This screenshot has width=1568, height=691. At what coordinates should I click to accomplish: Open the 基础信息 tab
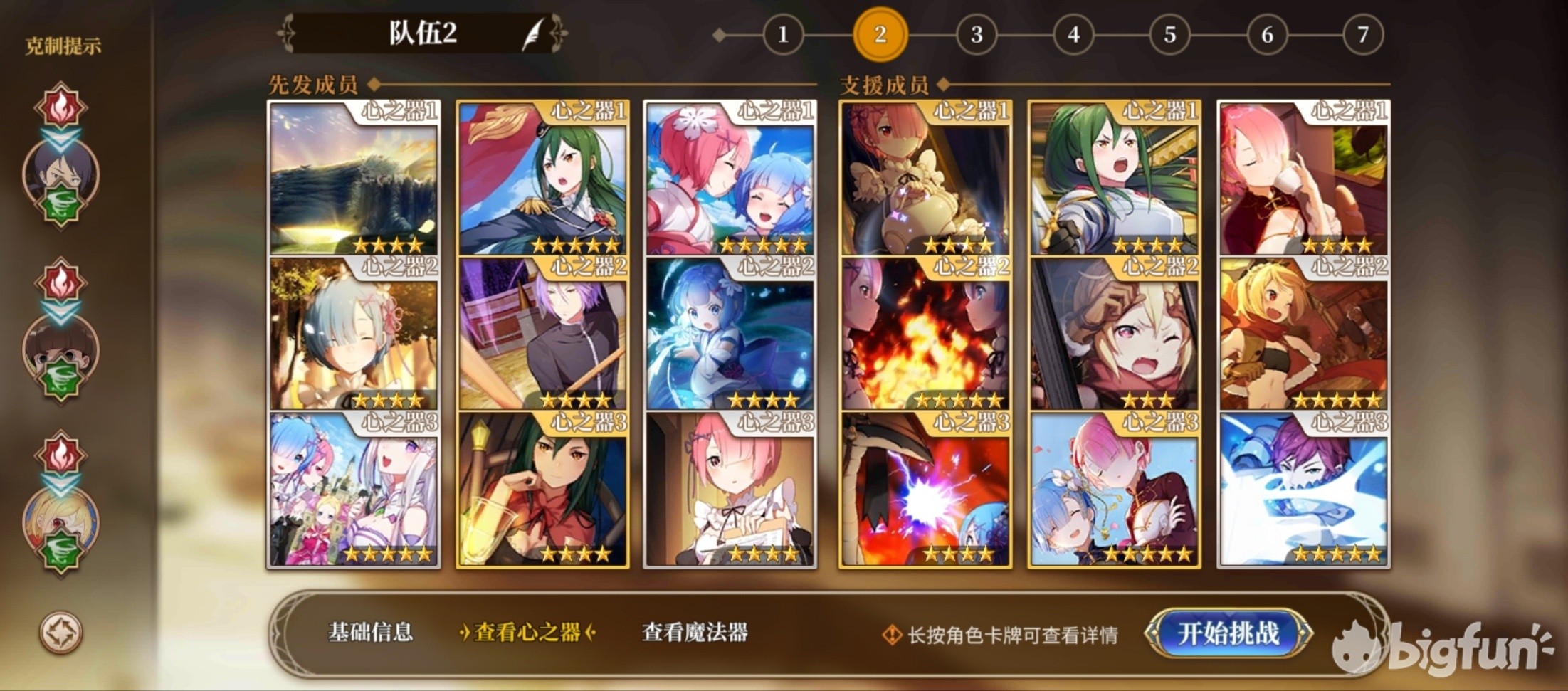[x=370, y=632]
